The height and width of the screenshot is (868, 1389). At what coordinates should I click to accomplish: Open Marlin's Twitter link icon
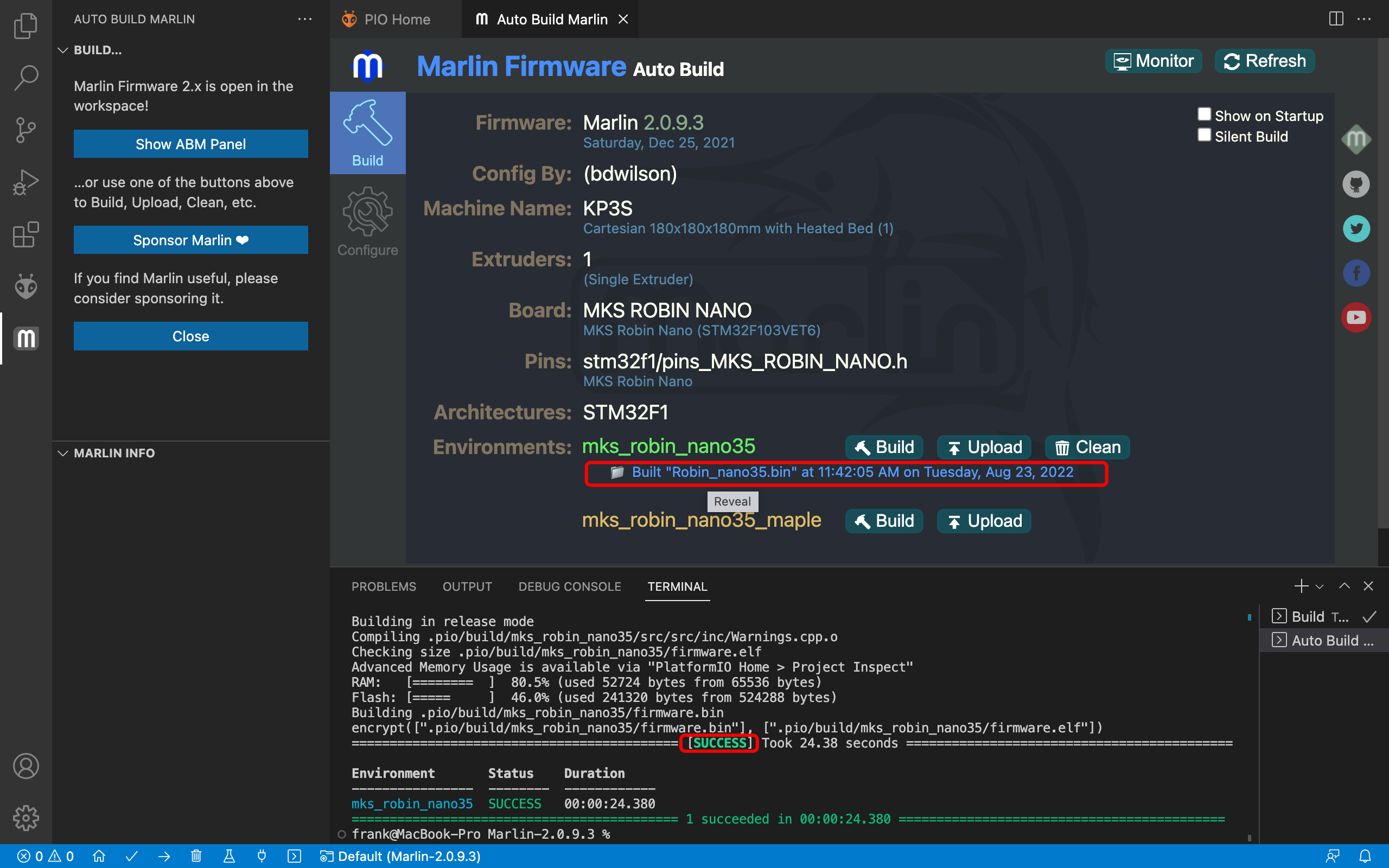(1356, 228)
